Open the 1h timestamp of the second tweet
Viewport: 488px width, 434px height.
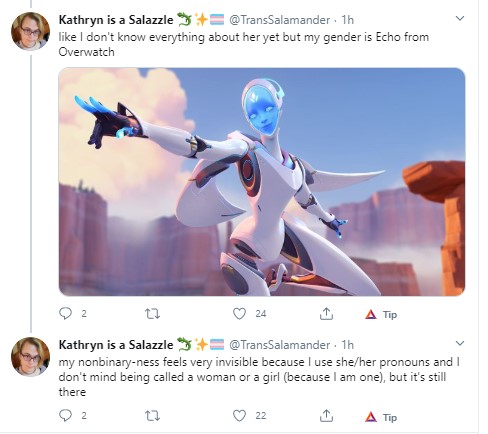click(347, 345)
